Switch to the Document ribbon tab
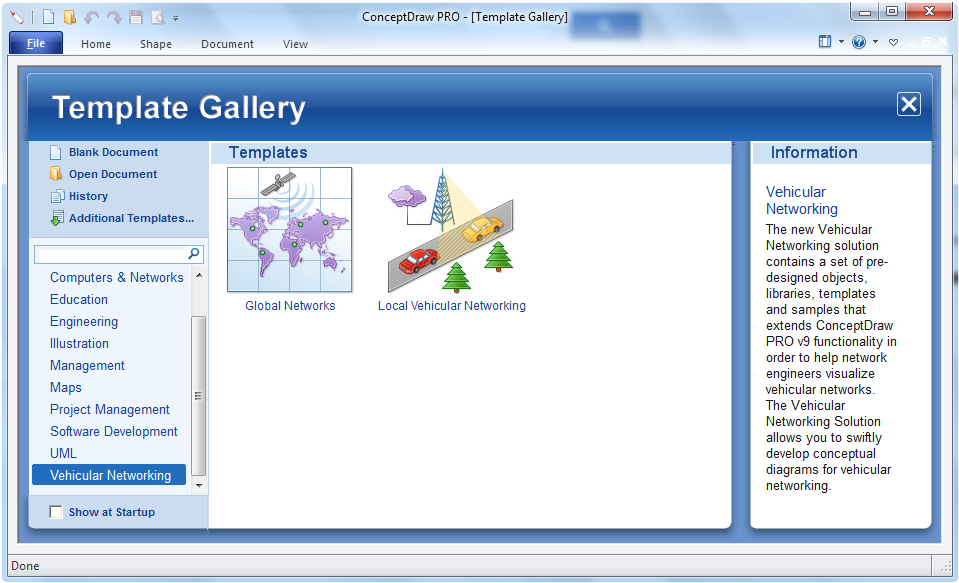 (x=227, y=44)
